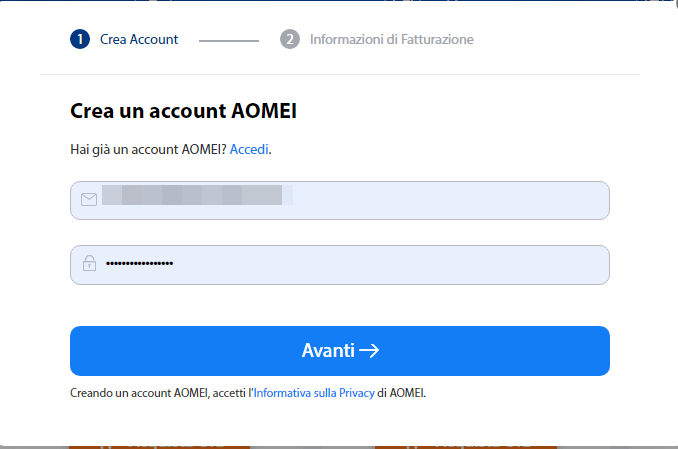Image resolution: width=678 pixels, height=449 pixels.
Task: Click the blurred email address text
Action: coord(198,195)
